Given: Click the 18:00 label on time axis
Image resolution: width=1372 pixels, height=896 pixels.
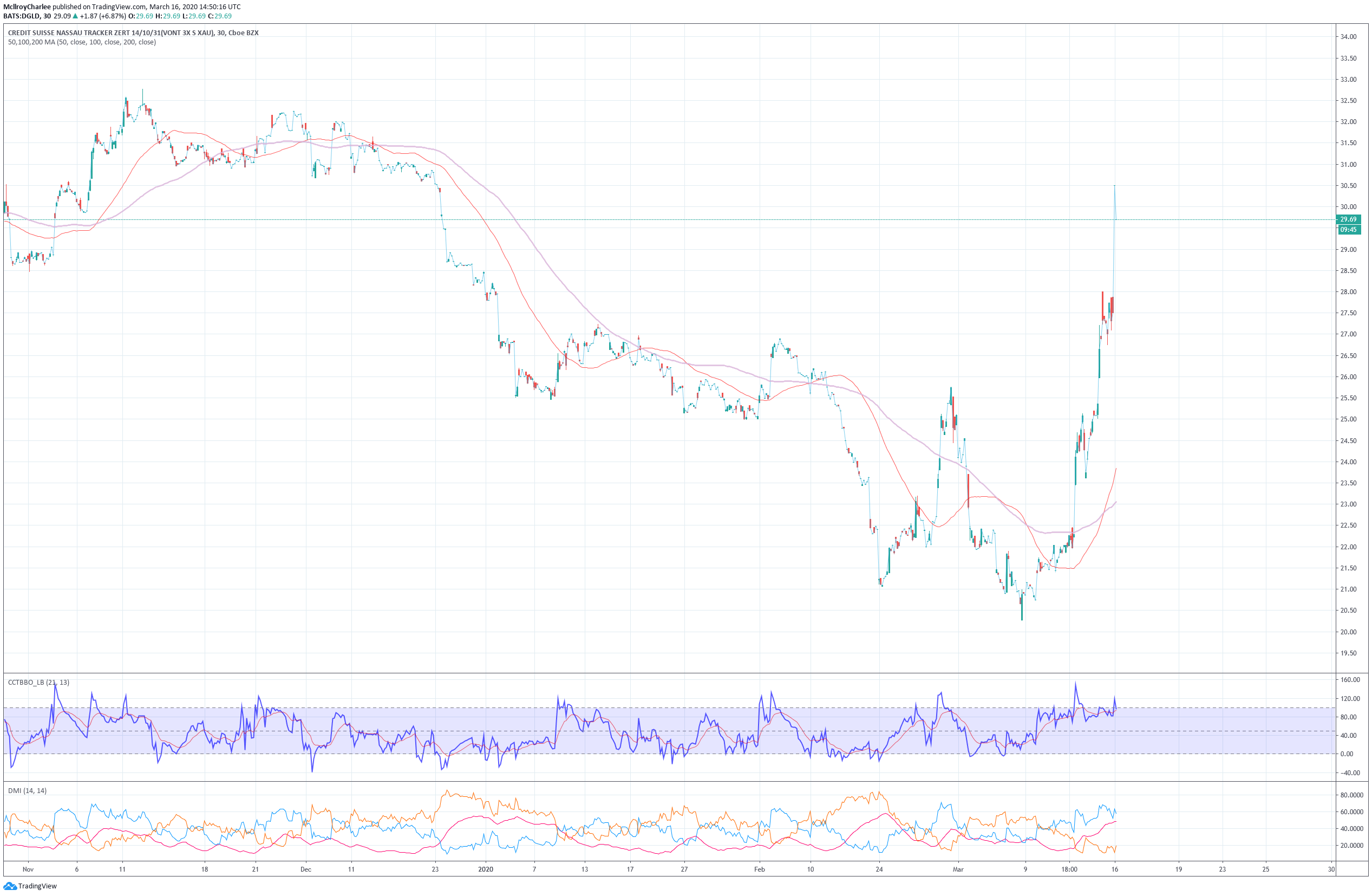Looking at the screenshot, I should (x=1069, y=869).
